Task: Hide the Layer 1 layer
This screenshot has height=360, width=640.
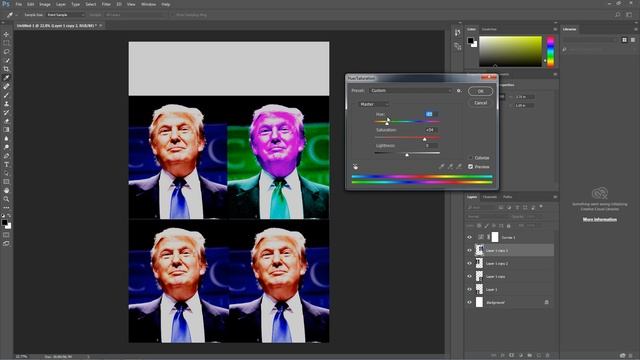Action: (469, 289)
